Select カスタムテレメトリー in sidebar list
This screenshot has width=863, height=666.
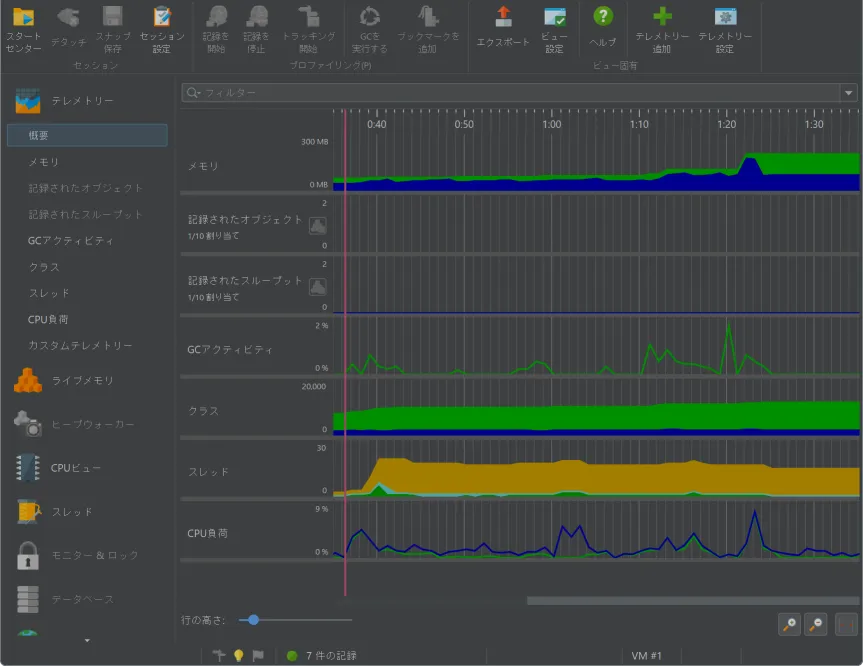coord(80,345)
